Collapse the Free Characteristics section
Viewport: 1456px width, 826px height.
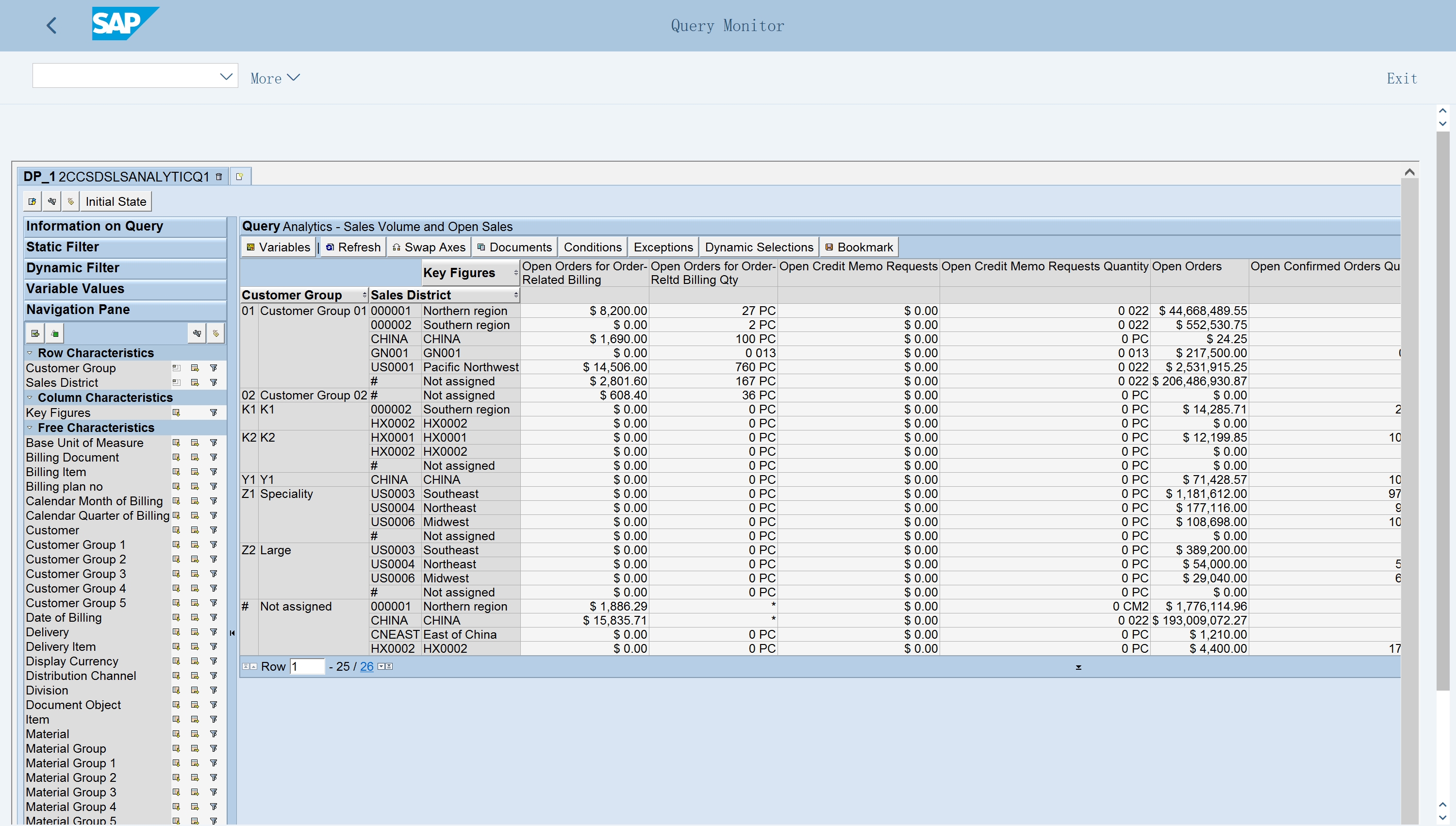coord(30,427)
